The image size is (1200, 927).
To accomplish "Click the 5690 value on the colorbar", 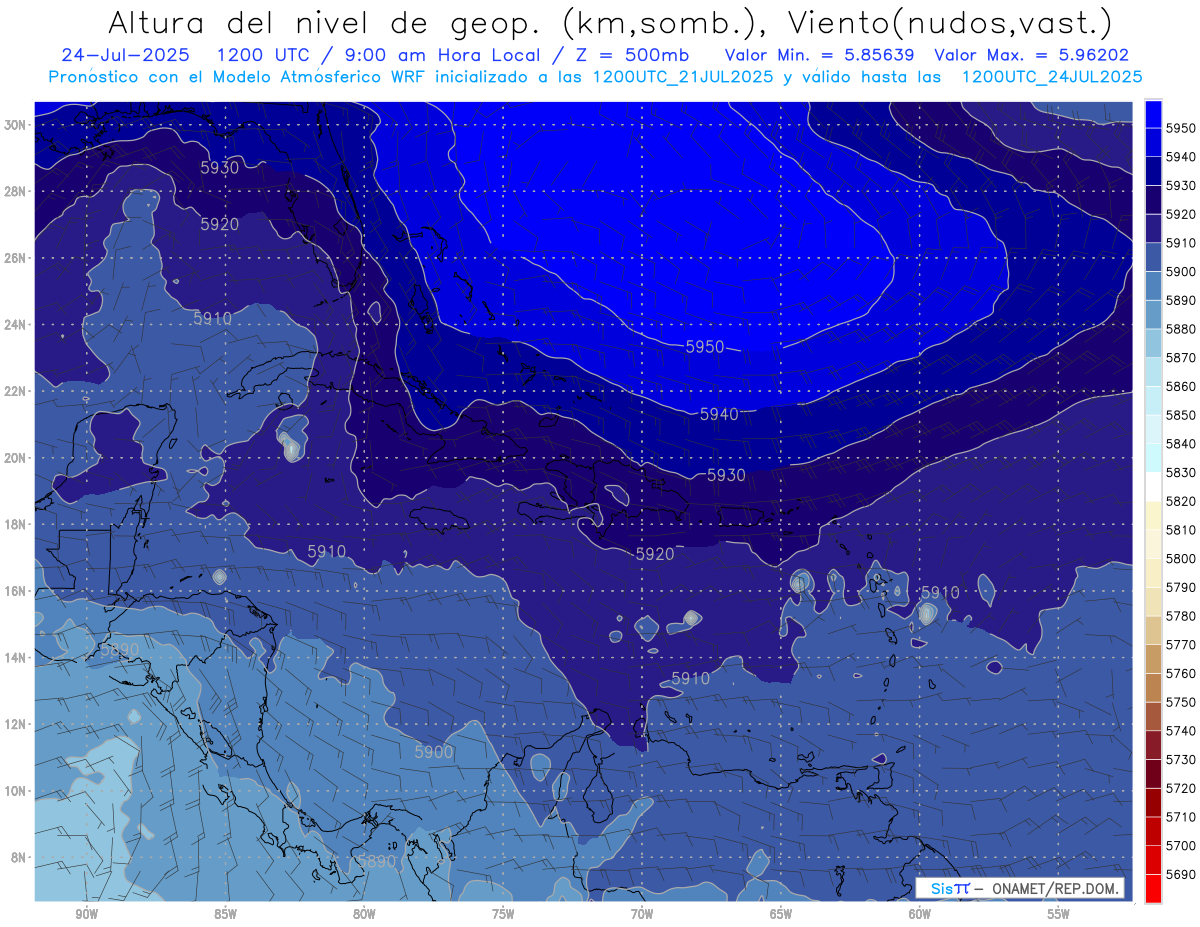I will point(1181,875).
